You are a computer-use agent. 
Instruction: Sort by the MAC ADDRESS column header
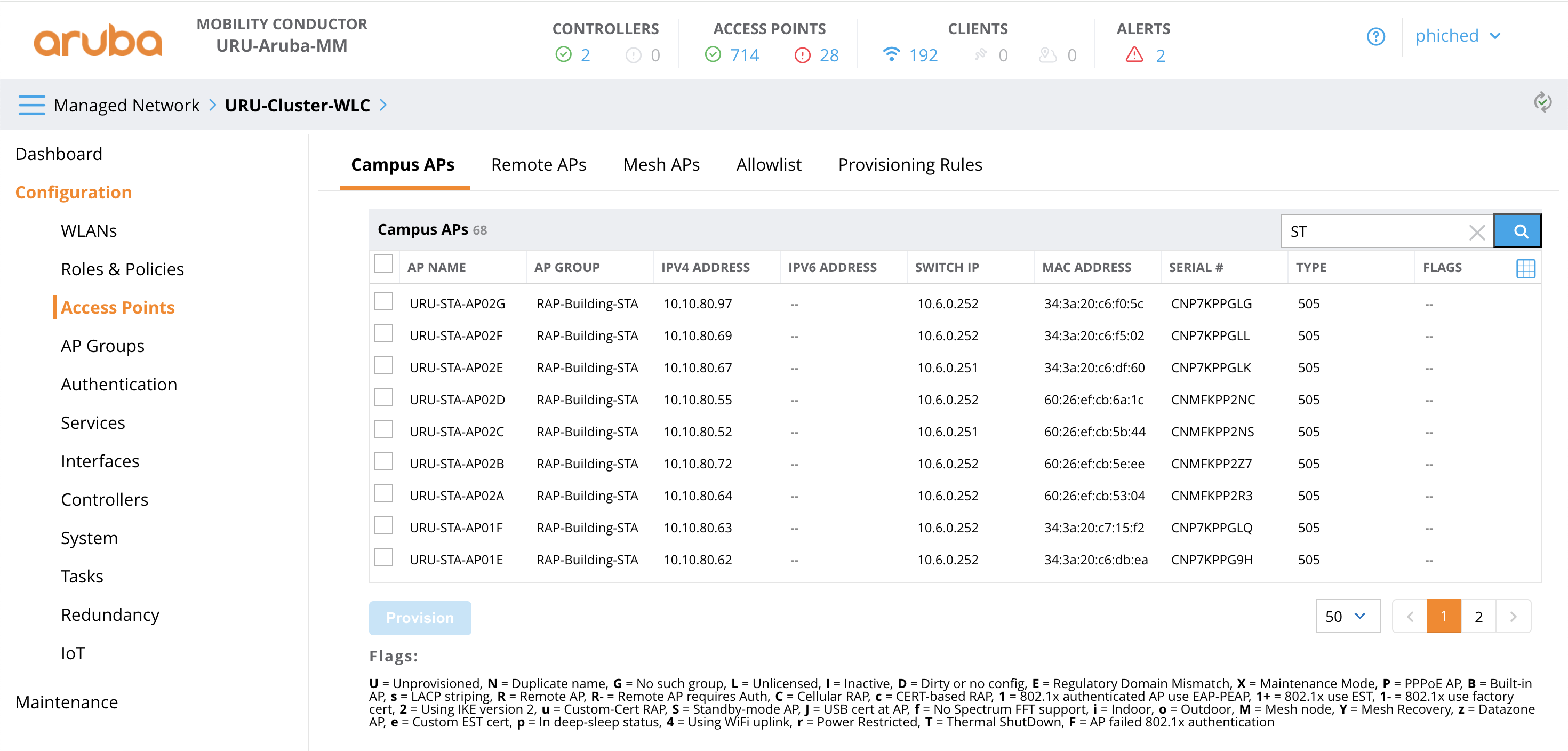click(x=1086, y=267)
